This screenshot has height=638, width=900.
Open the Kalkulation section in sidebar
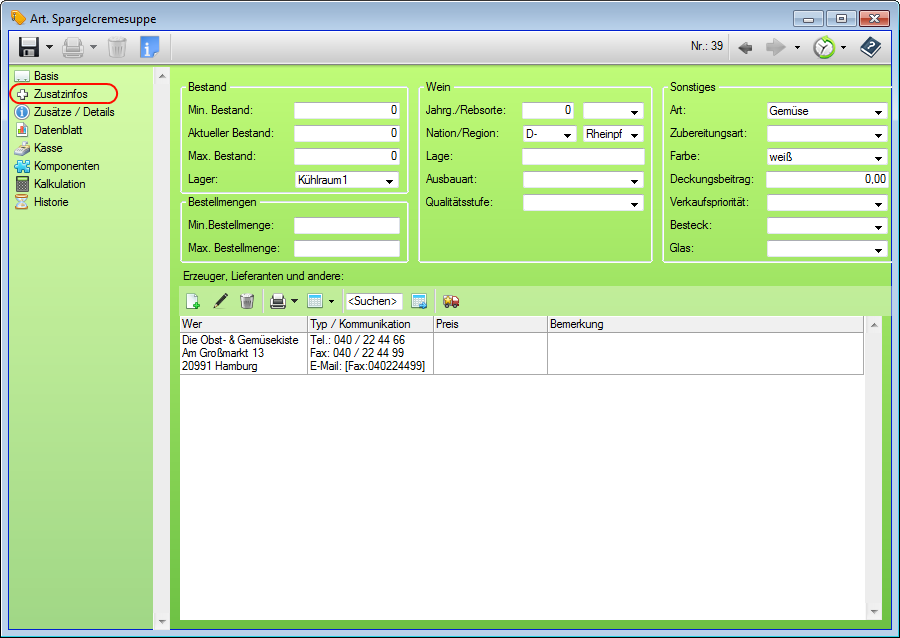(x=60, y=184)
